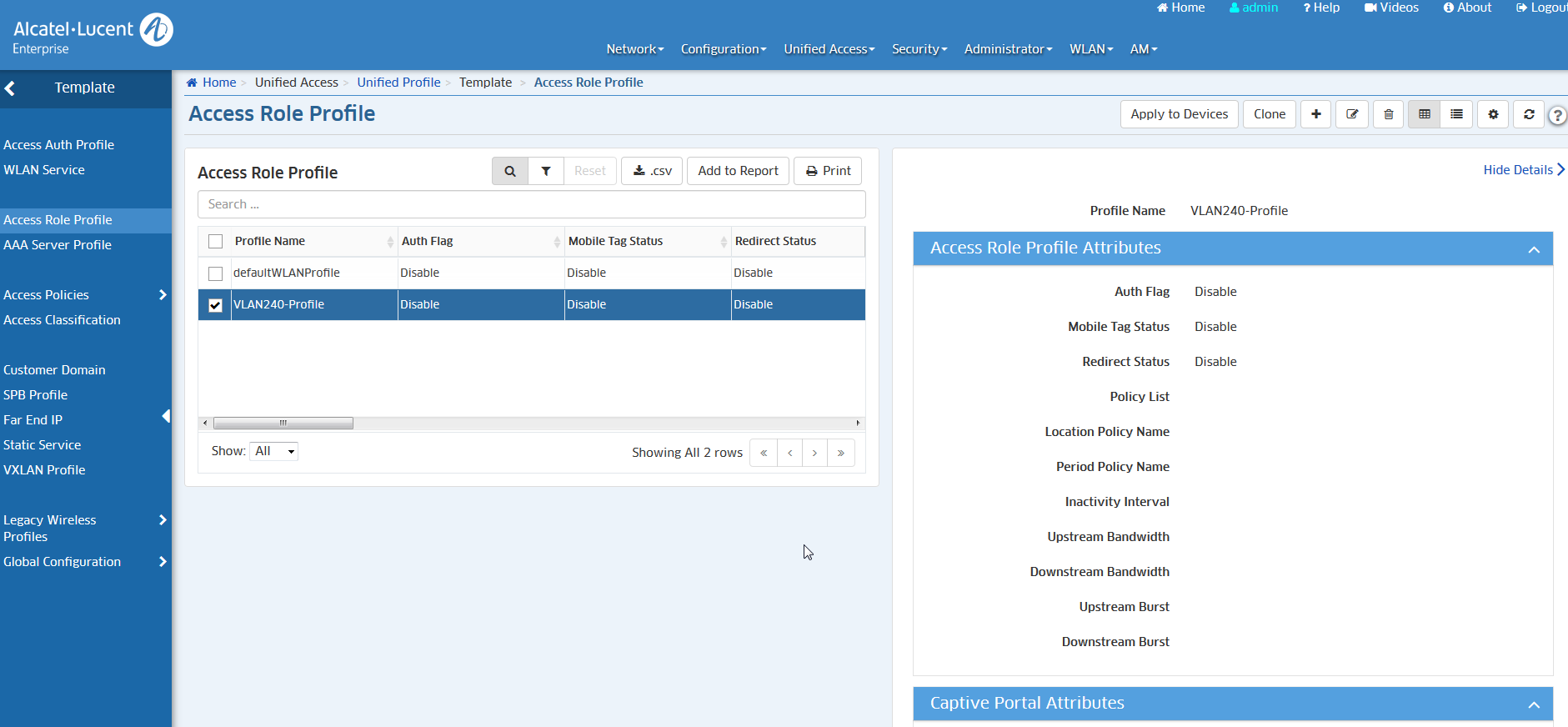Uncheck the VLAN240-Profile row checkbox
The height and width of the screenshot is (727, 1568).
click(216, 305)
